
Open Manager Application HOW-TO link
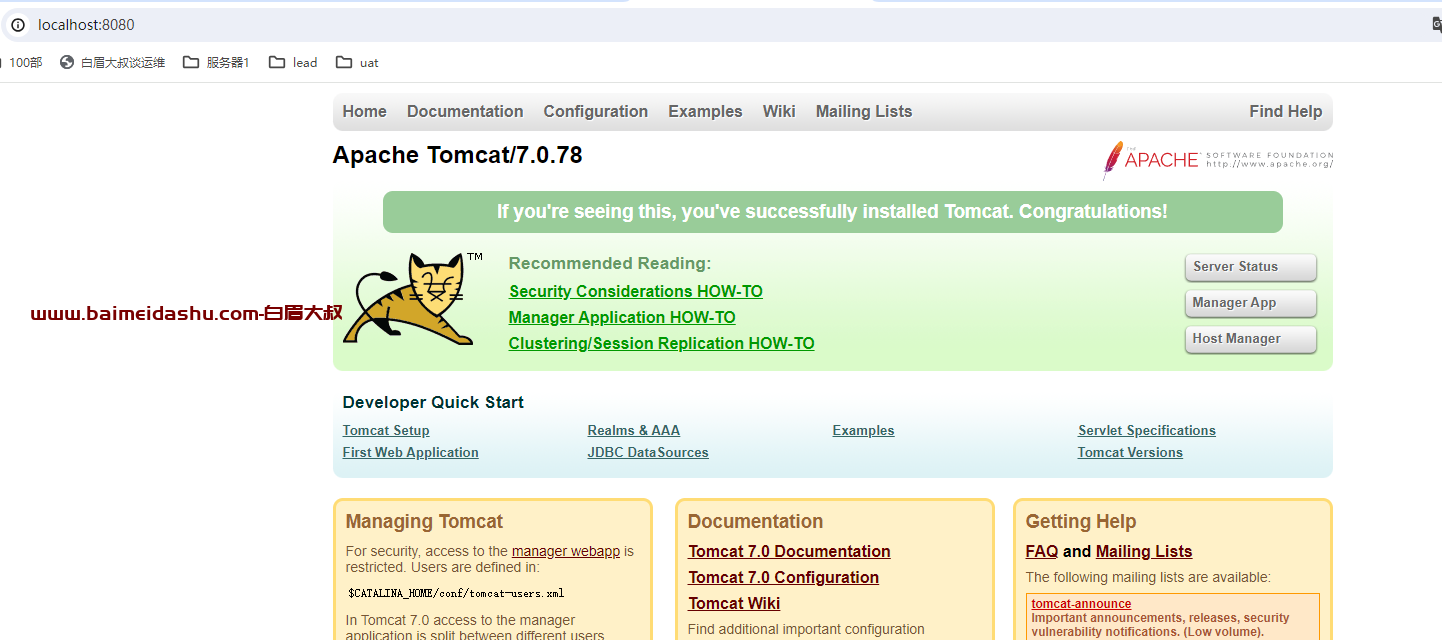click(622, 317)
